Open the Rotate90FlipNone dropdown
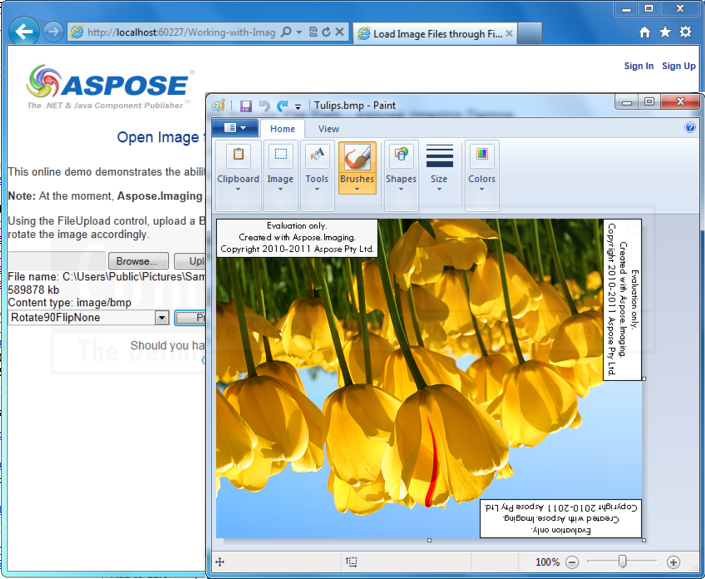Screen dimensions: 705x579 click(x=161, y=318)
